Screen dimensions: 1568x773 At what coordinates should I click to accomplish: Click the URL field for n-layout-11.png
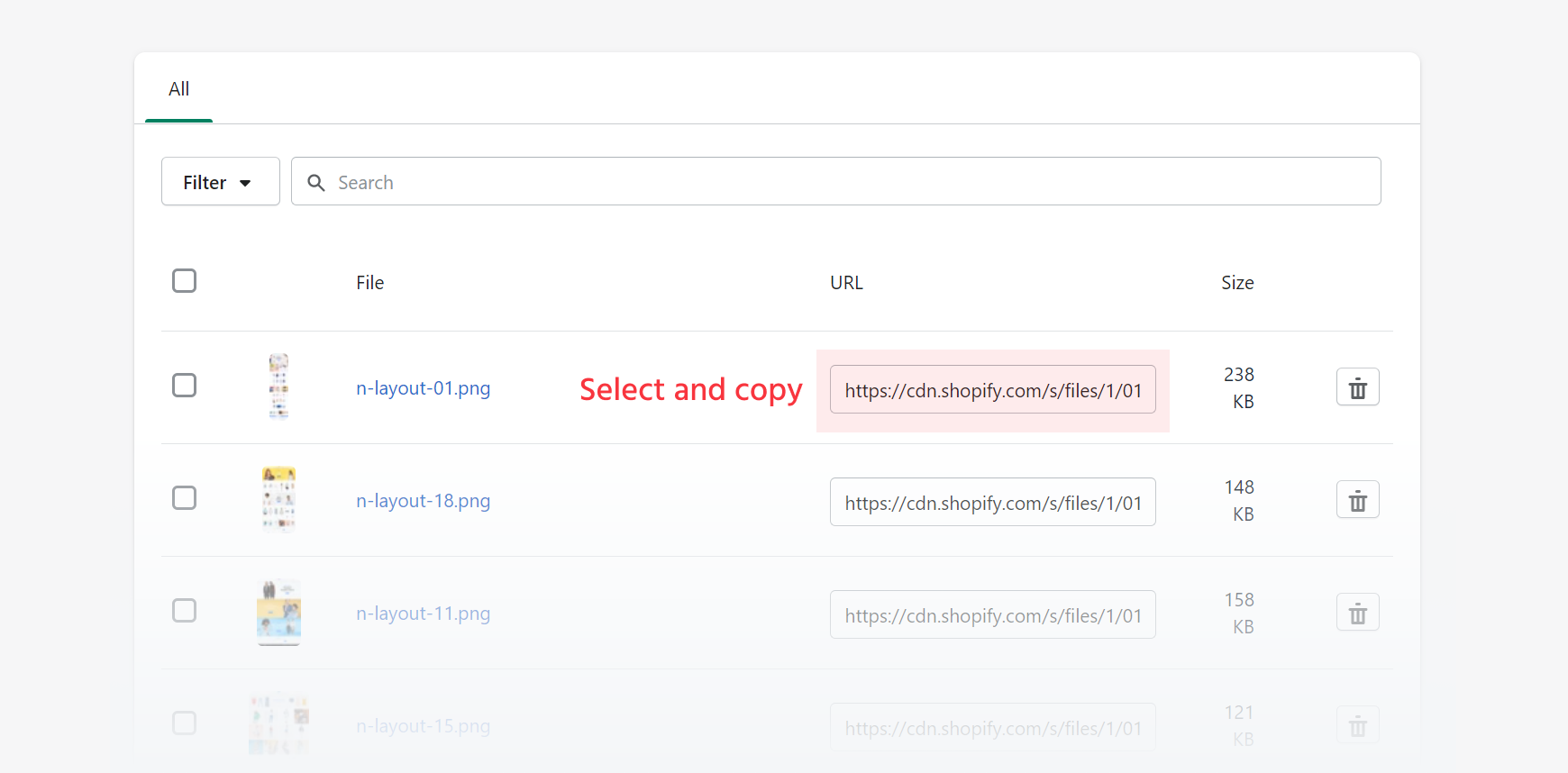(x=992, y=615)
